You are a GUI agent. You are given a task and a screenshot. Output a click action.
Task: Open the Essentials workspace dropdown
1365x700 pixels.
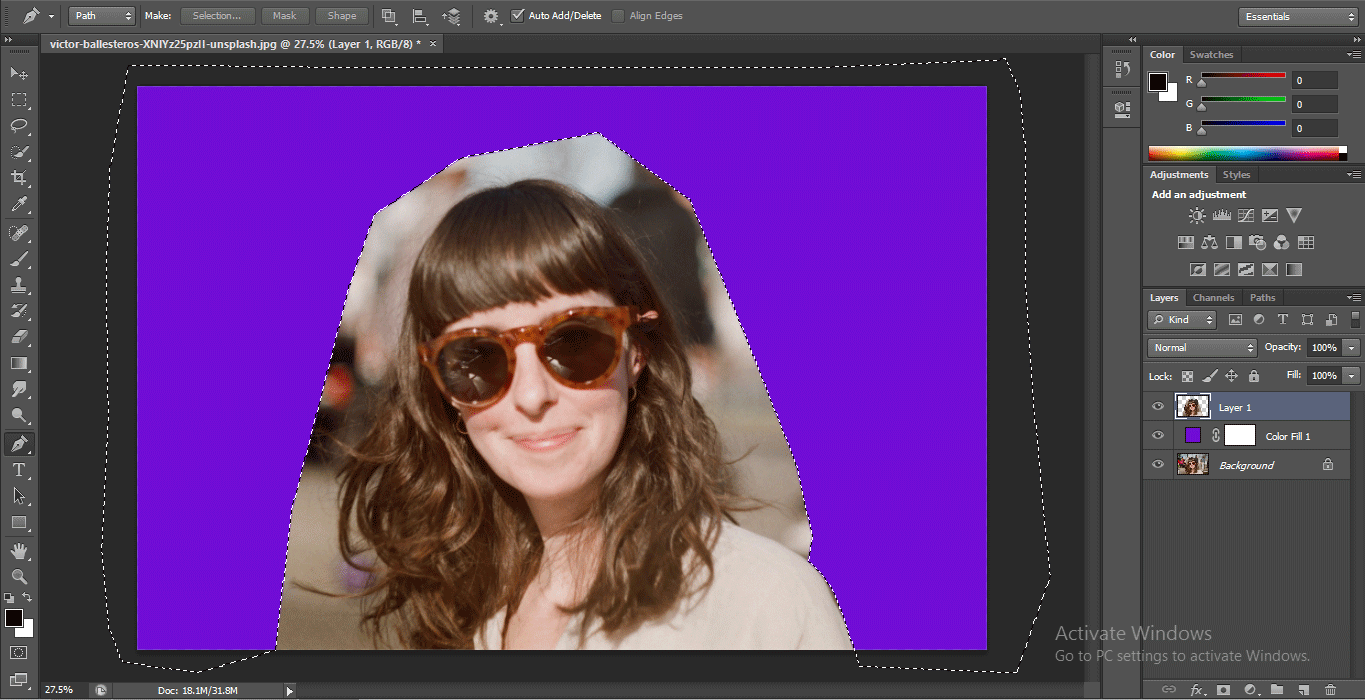coord(1300,16)
